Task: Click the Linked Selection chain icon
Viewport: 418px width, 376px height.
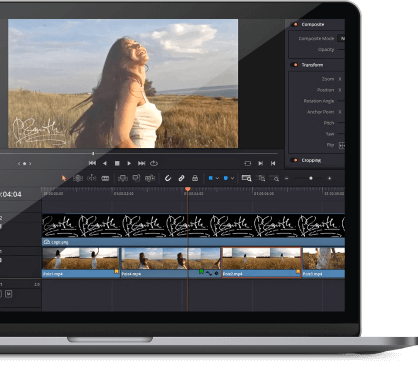Action: 181,178
